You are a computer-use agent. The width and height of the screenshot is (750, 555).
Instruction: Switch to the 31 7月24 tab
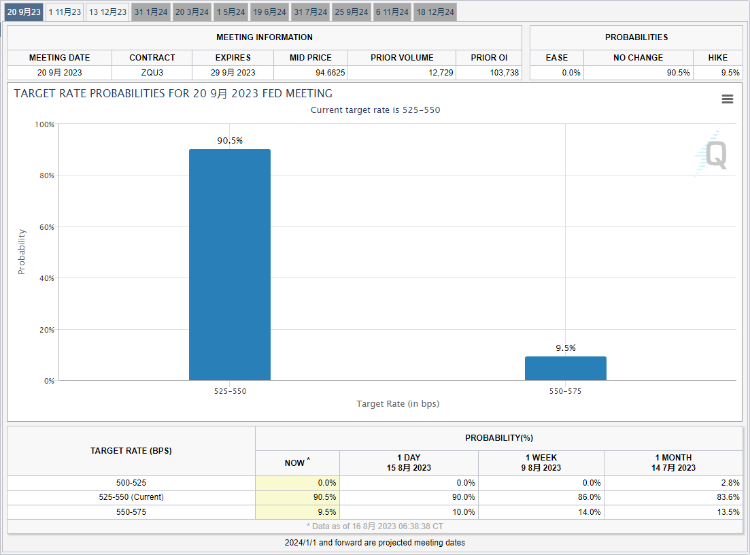click(310, 12)
